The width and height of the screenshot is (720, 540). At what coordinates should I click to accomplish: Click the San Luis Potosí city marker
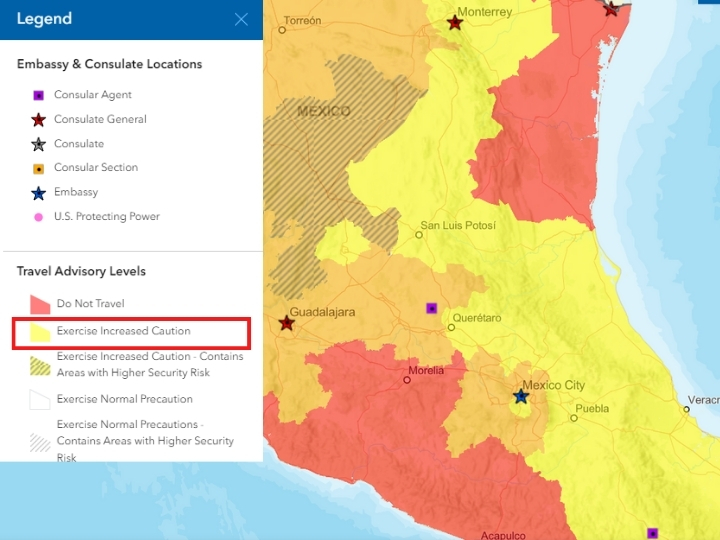pos(419,235)
